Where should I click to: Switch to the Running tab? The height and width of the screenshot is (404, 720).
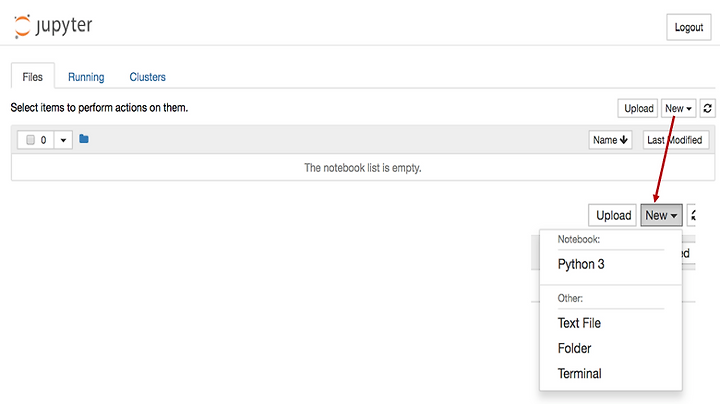click(x=86, y=77)
